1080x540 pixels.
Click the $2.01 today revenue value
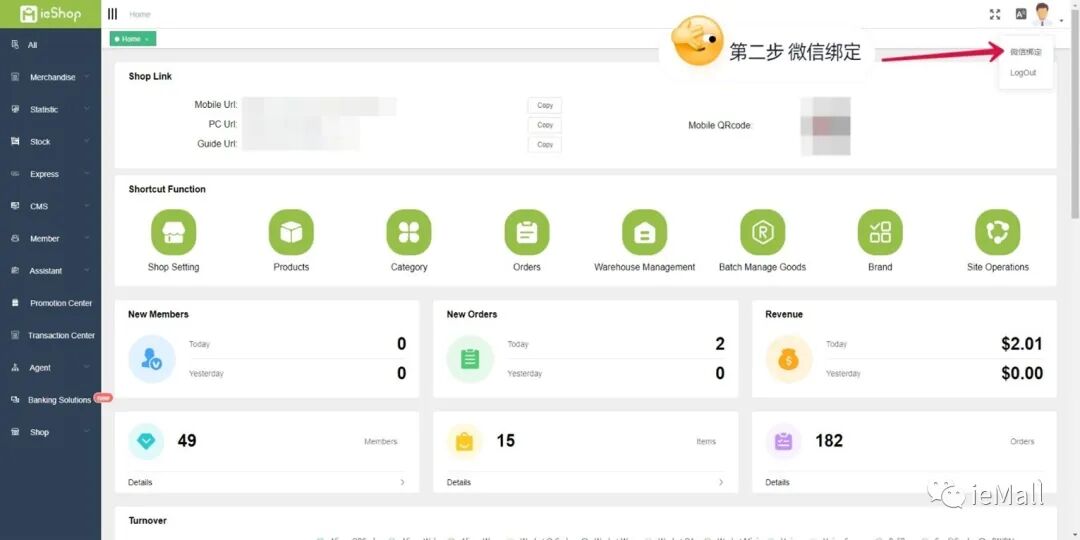1021,344
